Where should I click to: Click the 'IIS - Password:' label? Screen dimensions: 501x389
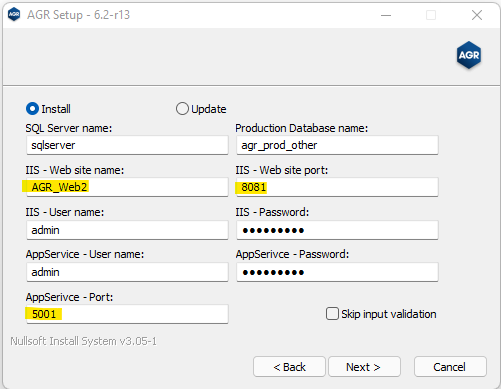(272, 212)
